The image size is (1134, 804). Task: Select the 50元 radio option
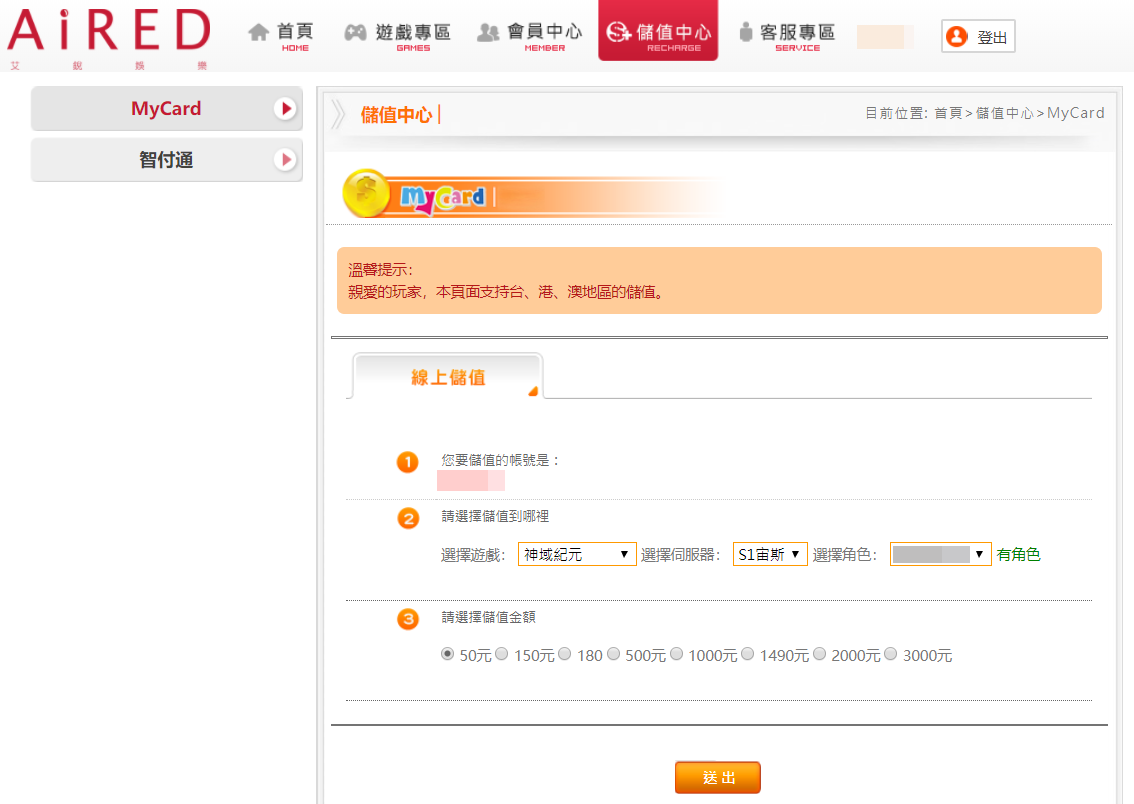448,654
